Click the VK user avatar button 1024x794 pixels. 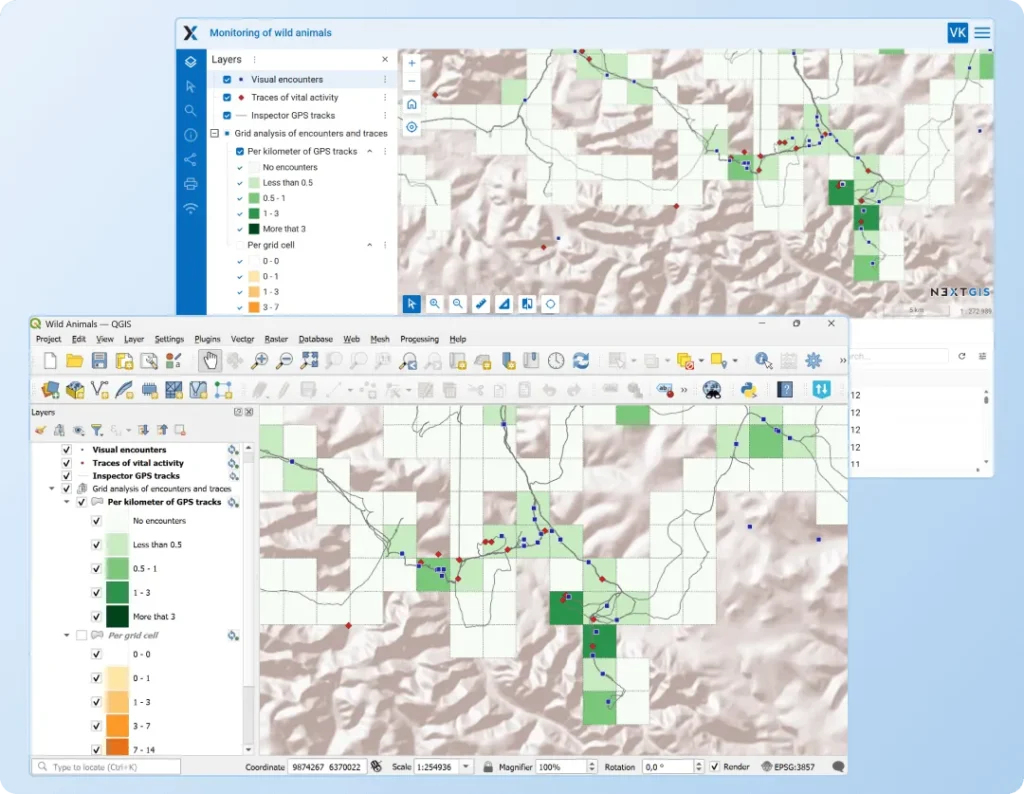[x=957, y=33]
